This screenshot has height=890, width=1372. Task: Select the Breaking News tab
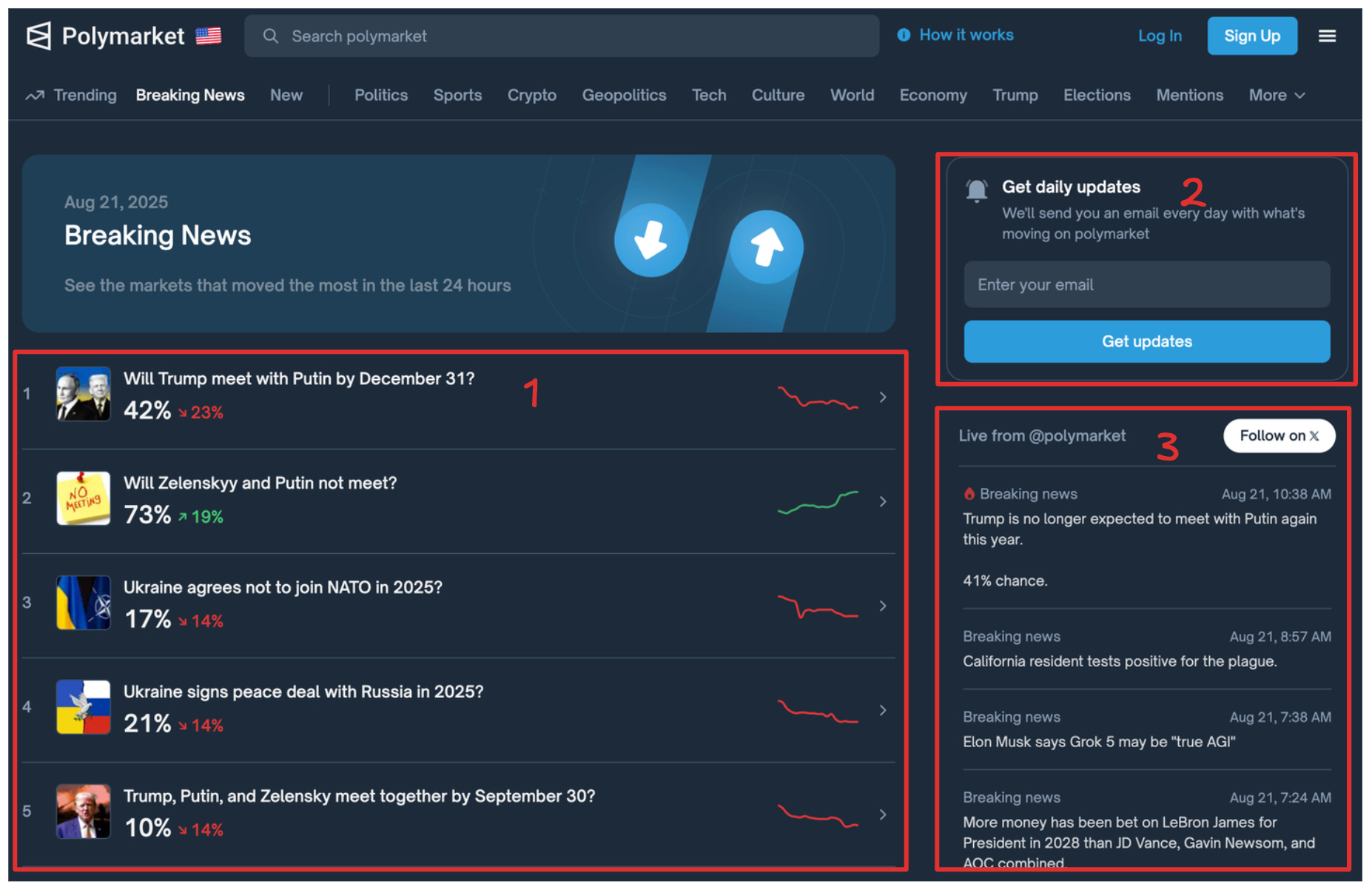tap(190, 96)
